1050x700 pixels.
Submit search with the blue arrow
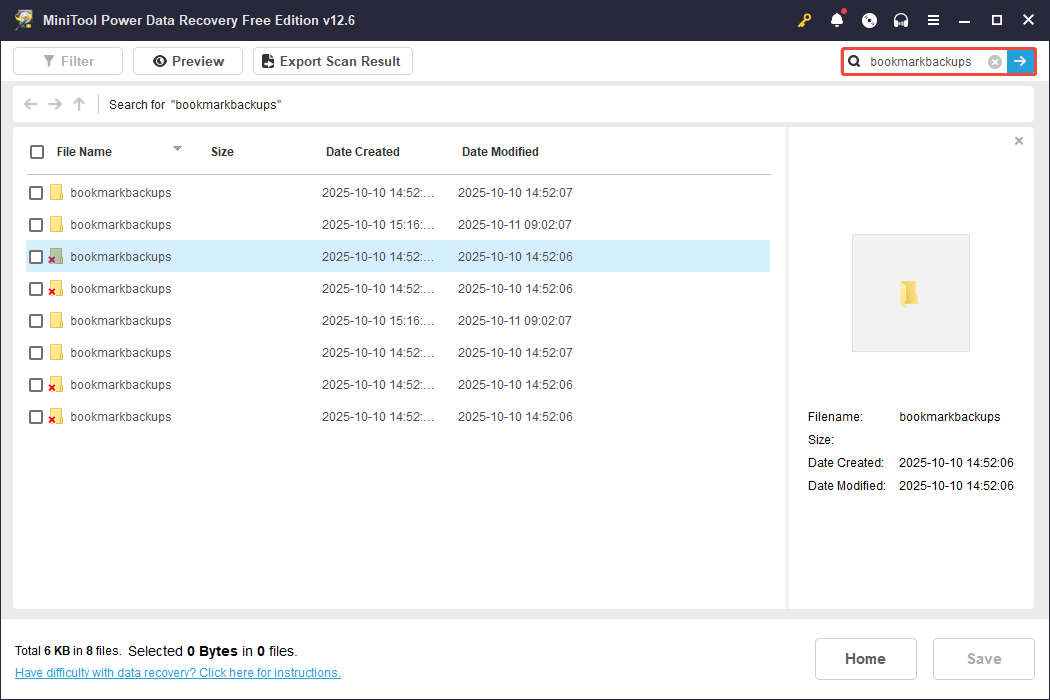tap(1020, 61)
